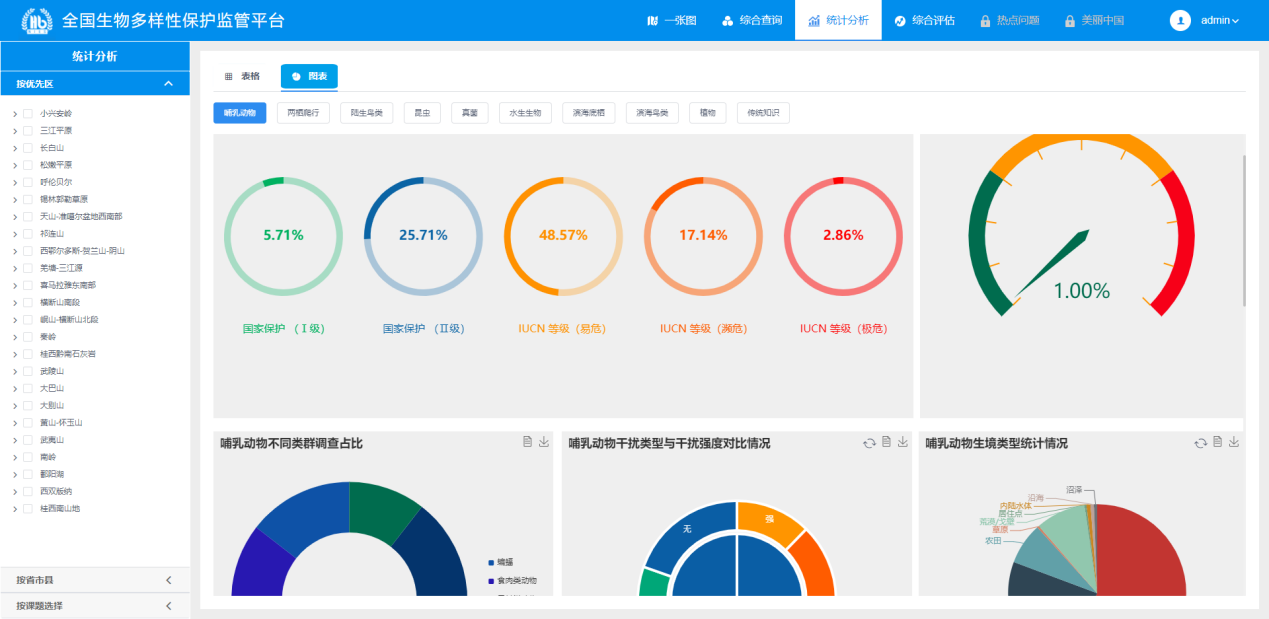1269x619 pixels.
Task: Select the 武陵山 checkbox
Action: (28, 371)
